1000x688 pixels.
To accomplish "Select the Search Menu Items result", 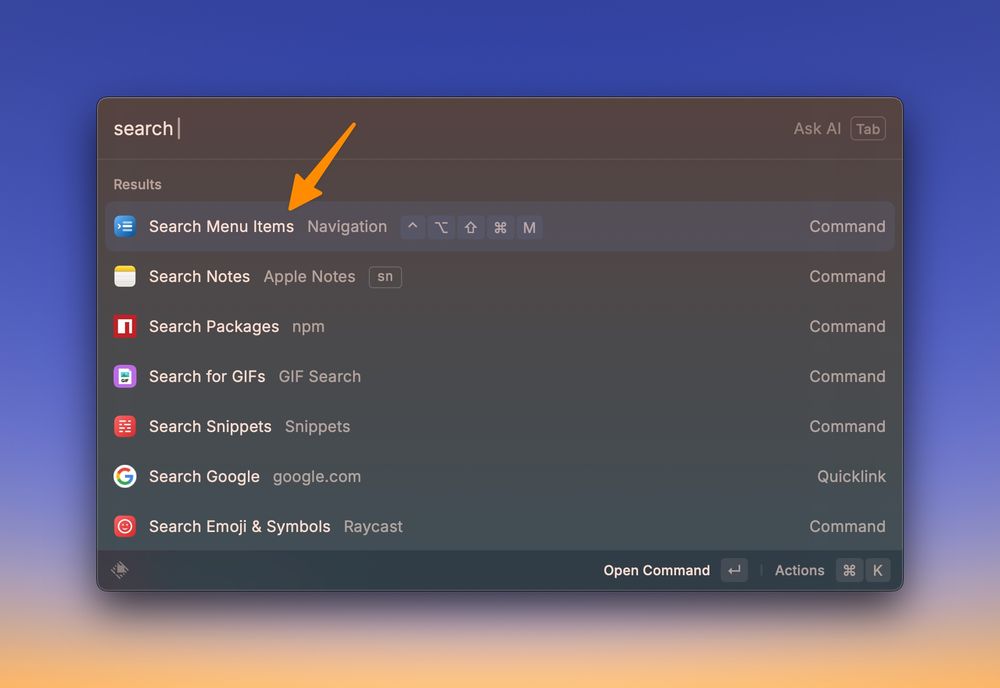I will (x=500, y=226).
